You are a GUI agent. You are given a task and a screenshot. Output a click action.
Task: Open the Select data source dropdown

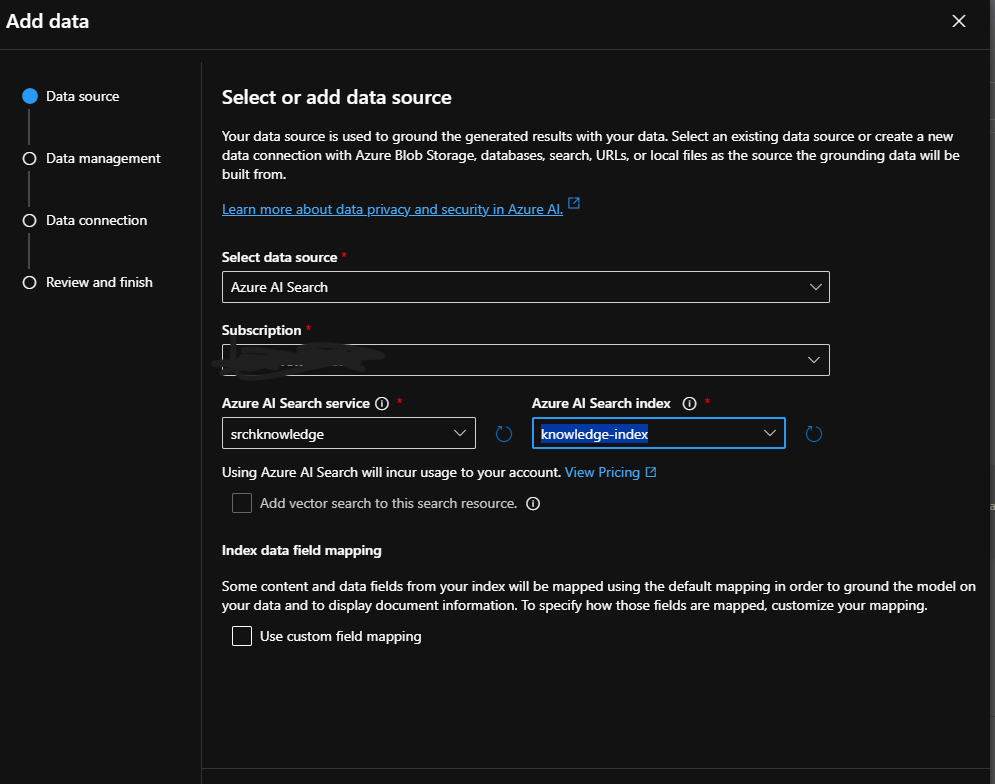tap(525, 287)
